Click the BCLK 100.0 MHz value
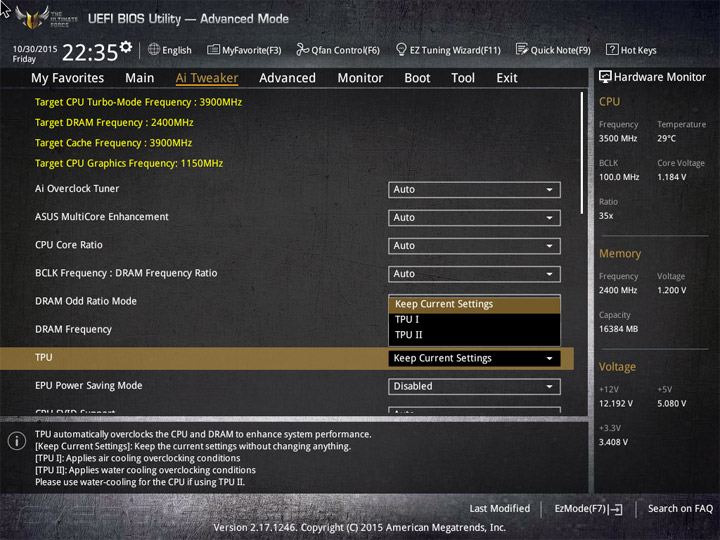This screenshot has width=720, height=540. (619, 177)
